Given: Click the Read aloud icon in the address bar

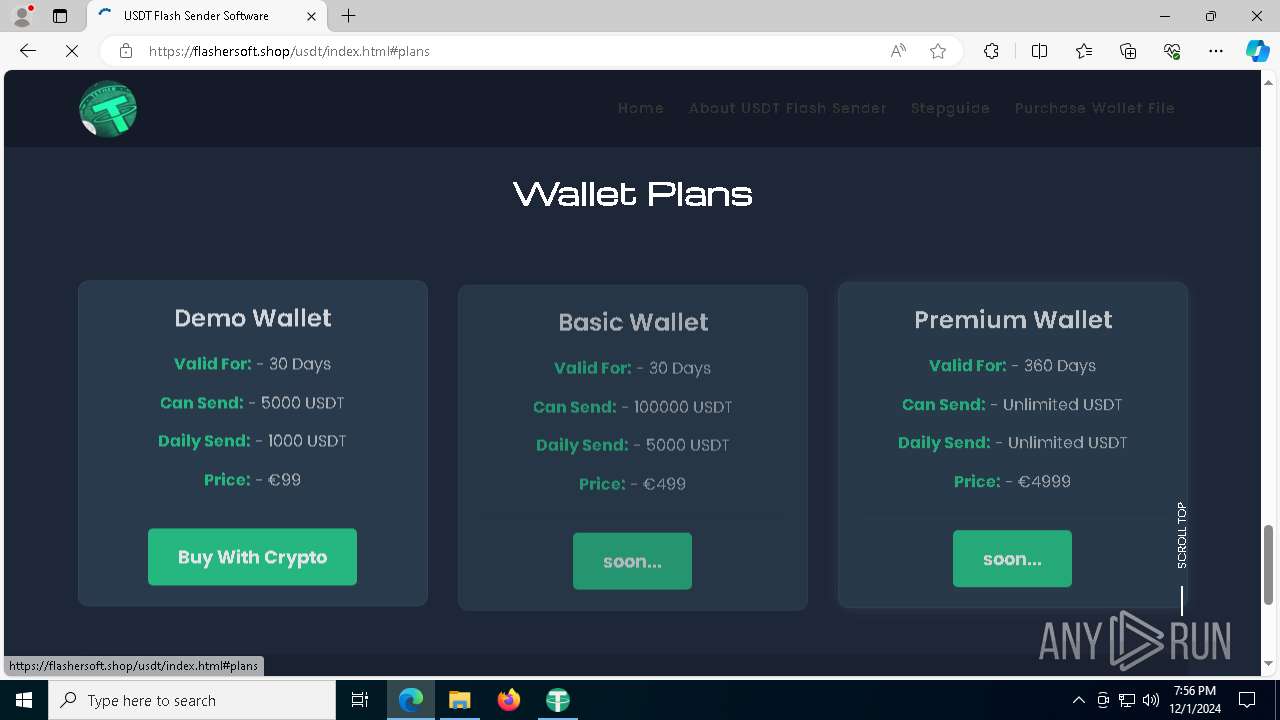Looking at the screenshot, I should (x=898, y=51).
